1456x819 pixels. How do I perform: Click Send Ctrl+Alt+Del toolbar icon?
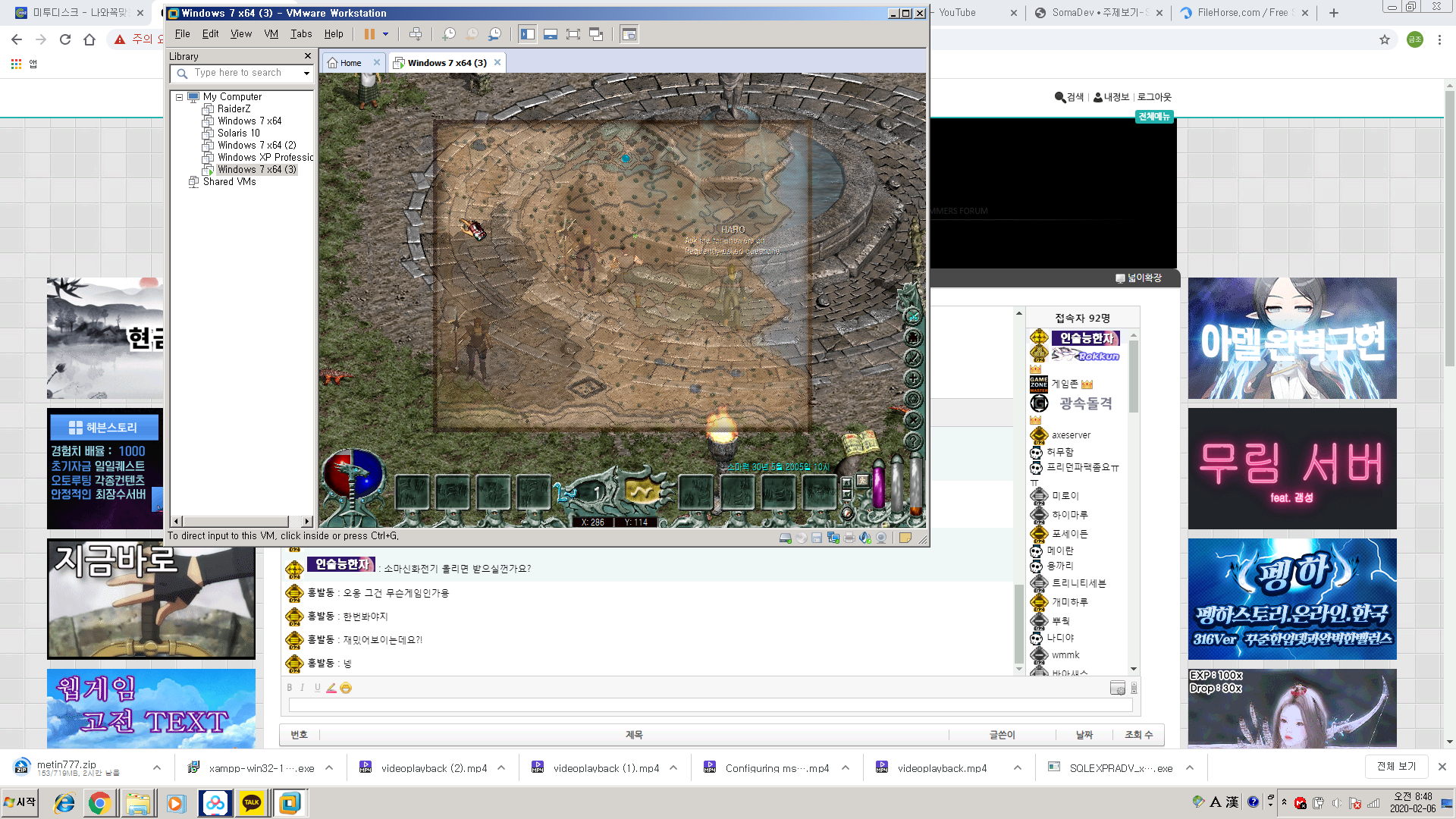tap(416, 34)
